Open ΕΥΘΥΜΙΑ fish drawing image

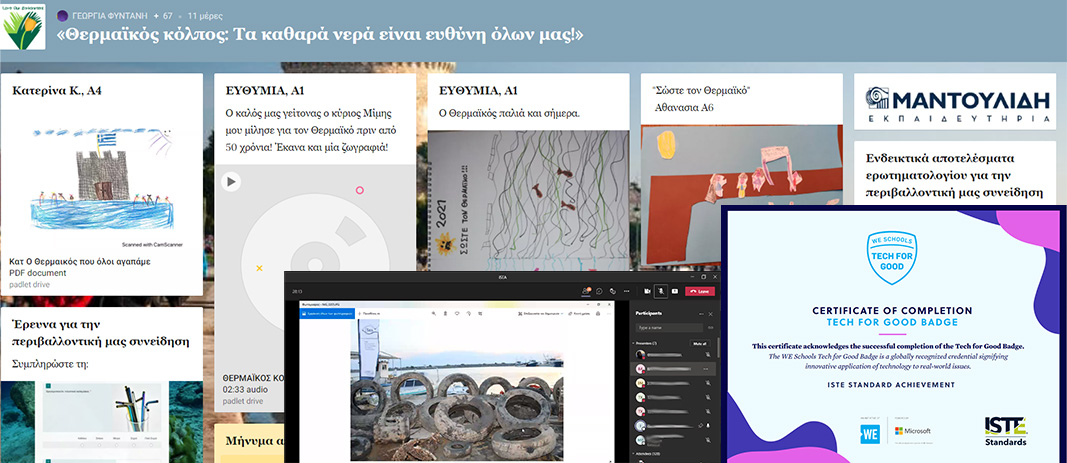coord(529,201)
